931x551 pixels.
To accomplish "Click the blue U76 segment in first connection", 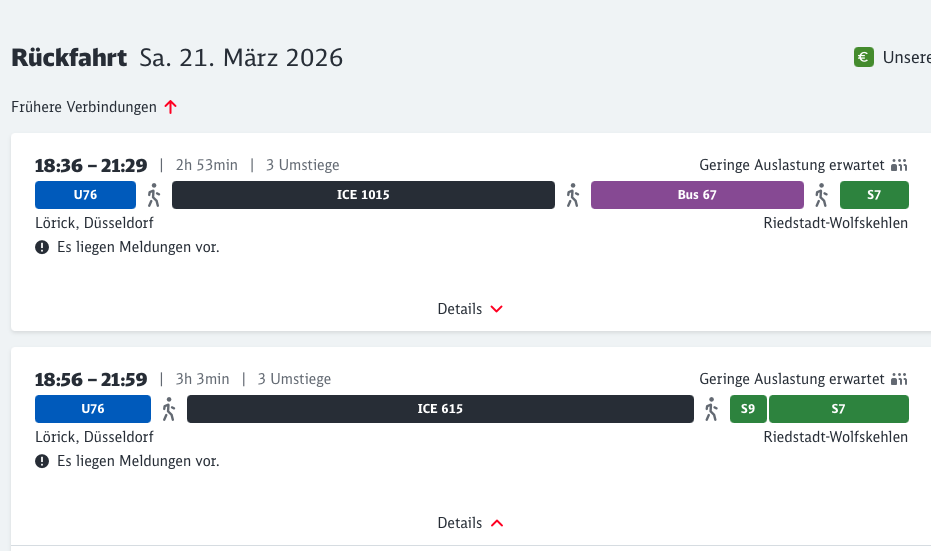I will [85, 195].
